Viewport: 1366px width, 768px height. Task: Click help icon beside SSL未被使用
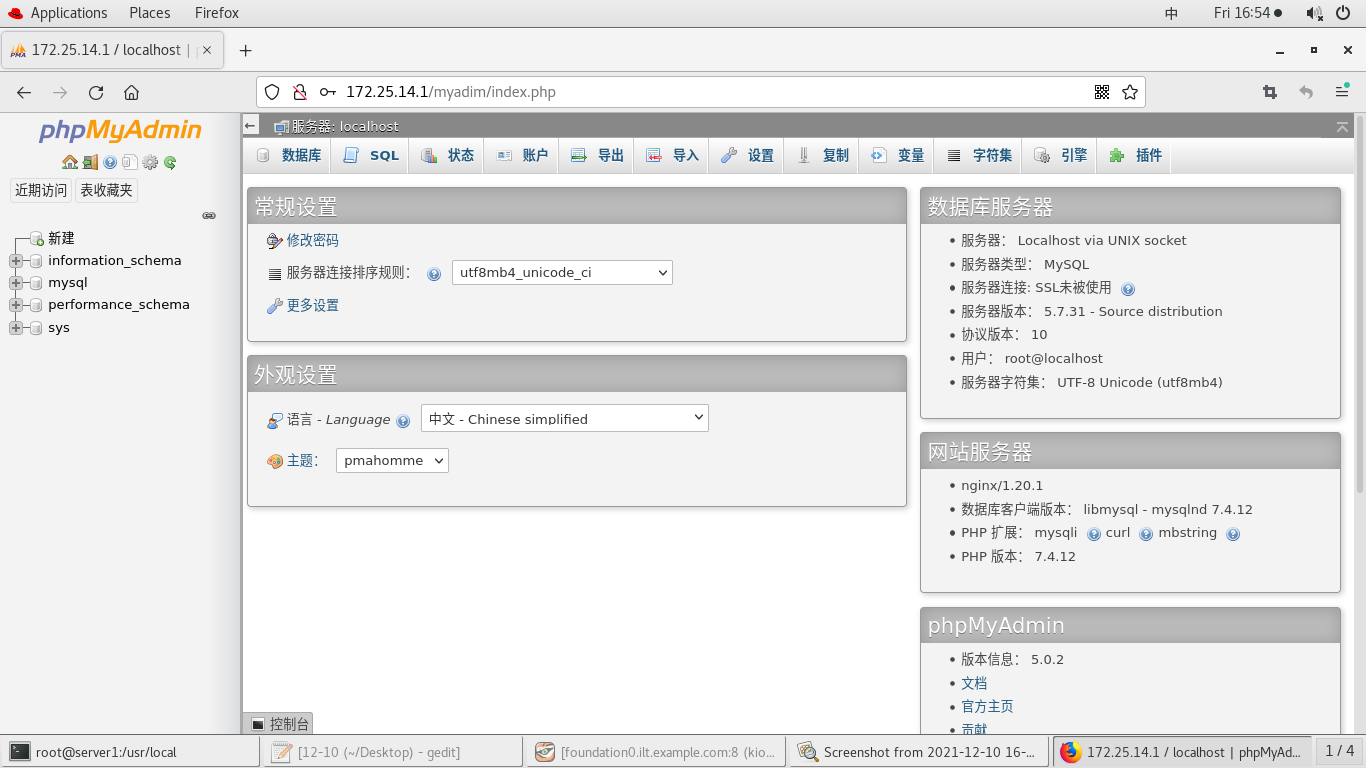[x=1128, y=289]
